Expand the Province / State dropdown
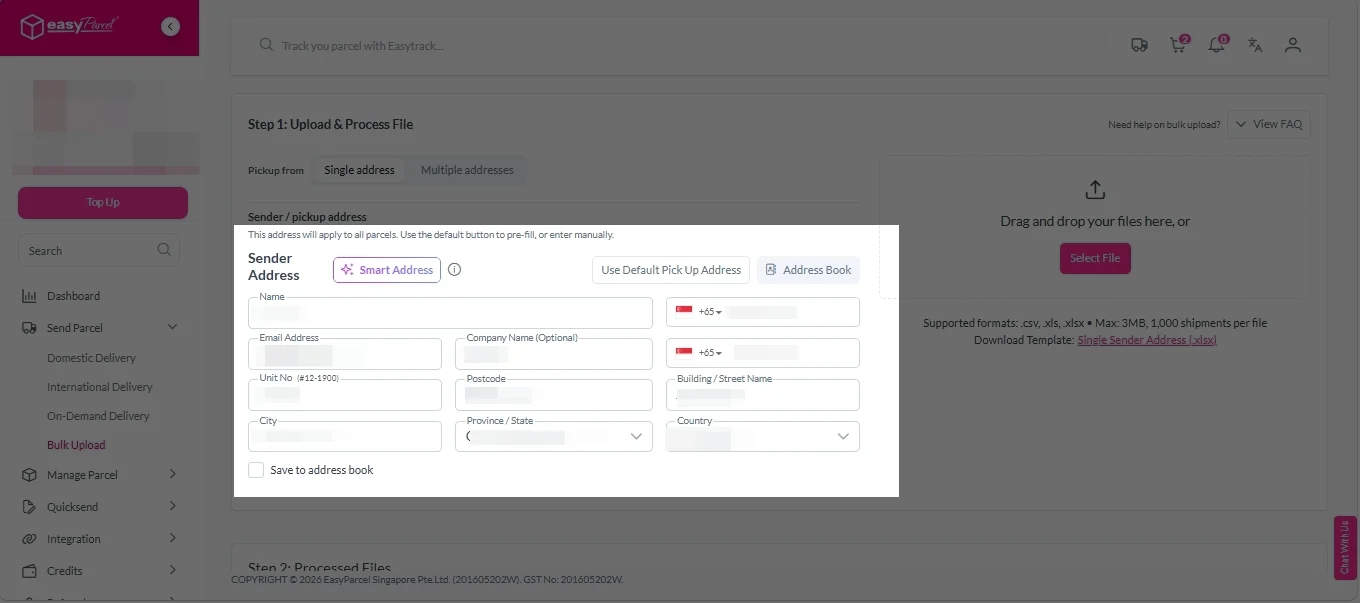1360x603 pixels. 635,437
